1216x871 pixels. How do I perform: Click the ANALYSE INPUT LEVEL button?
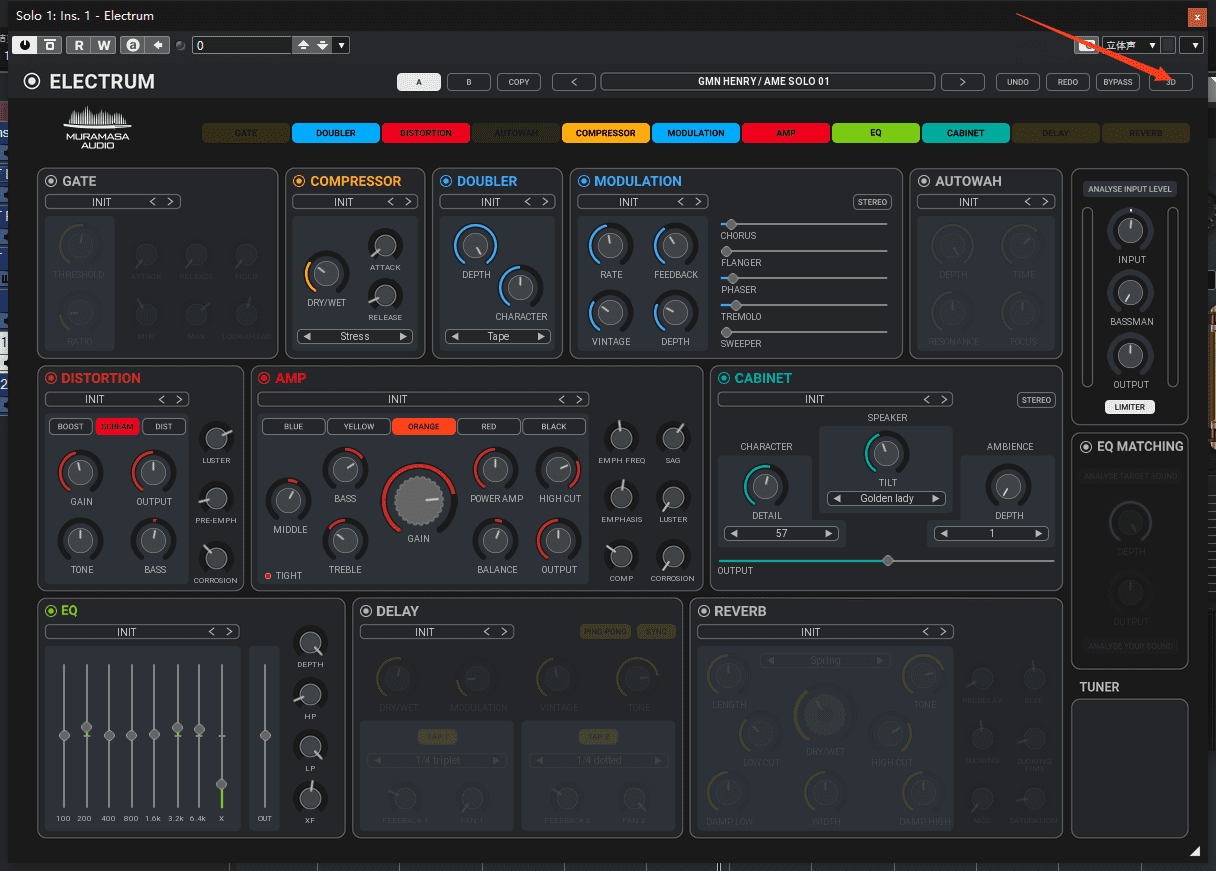(1130, 189)
